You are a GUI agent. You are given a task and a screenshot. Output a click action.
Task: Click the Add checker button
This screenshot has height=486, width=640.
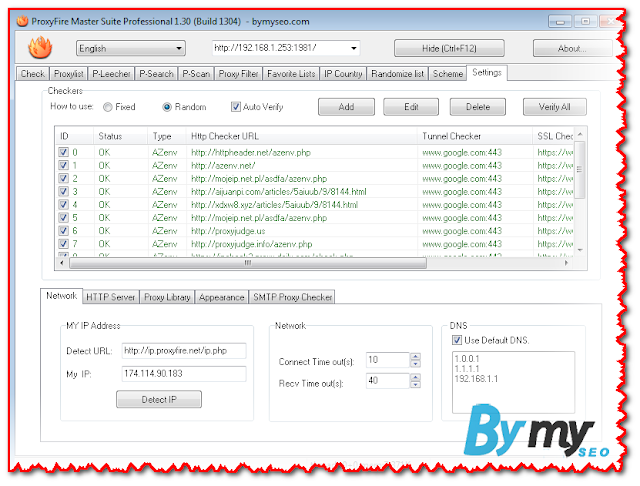pos(346,107)
